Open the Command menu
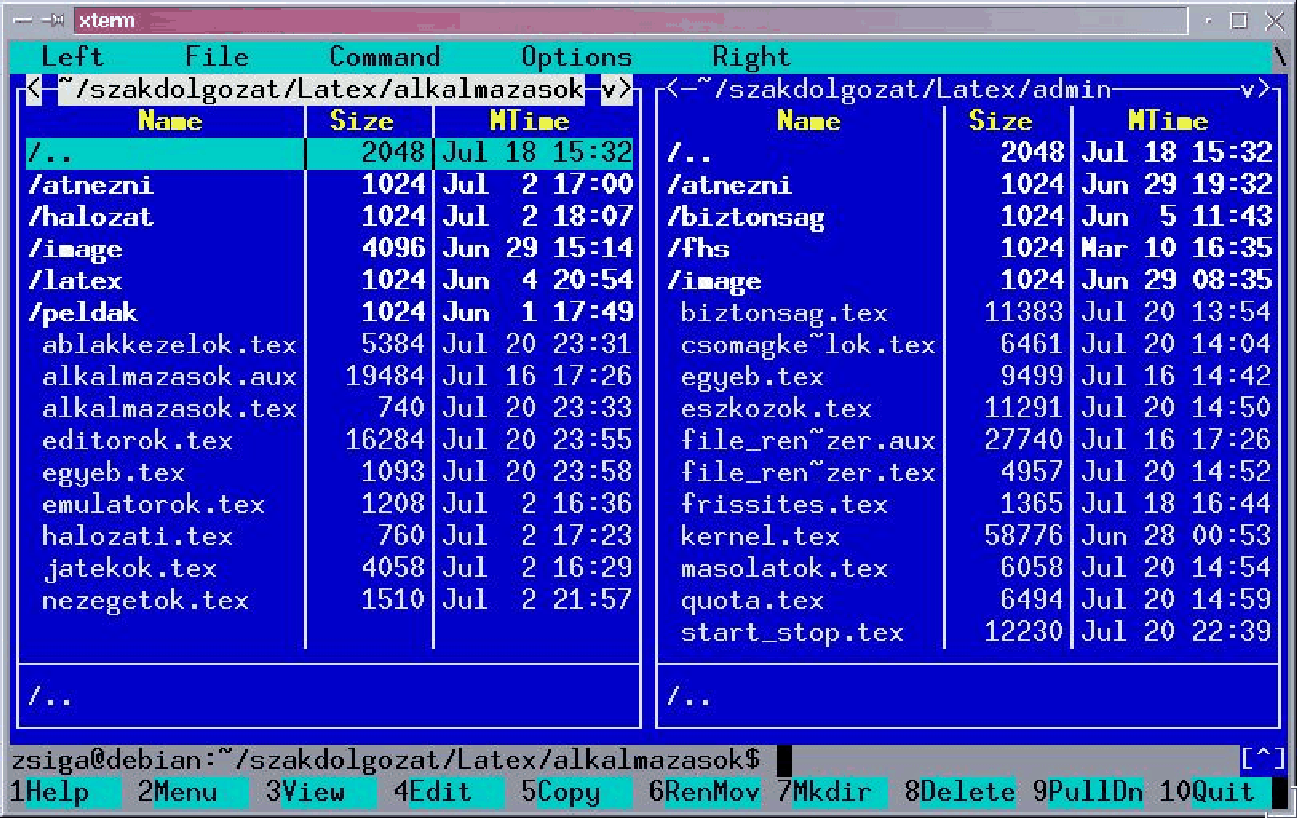 384,57
